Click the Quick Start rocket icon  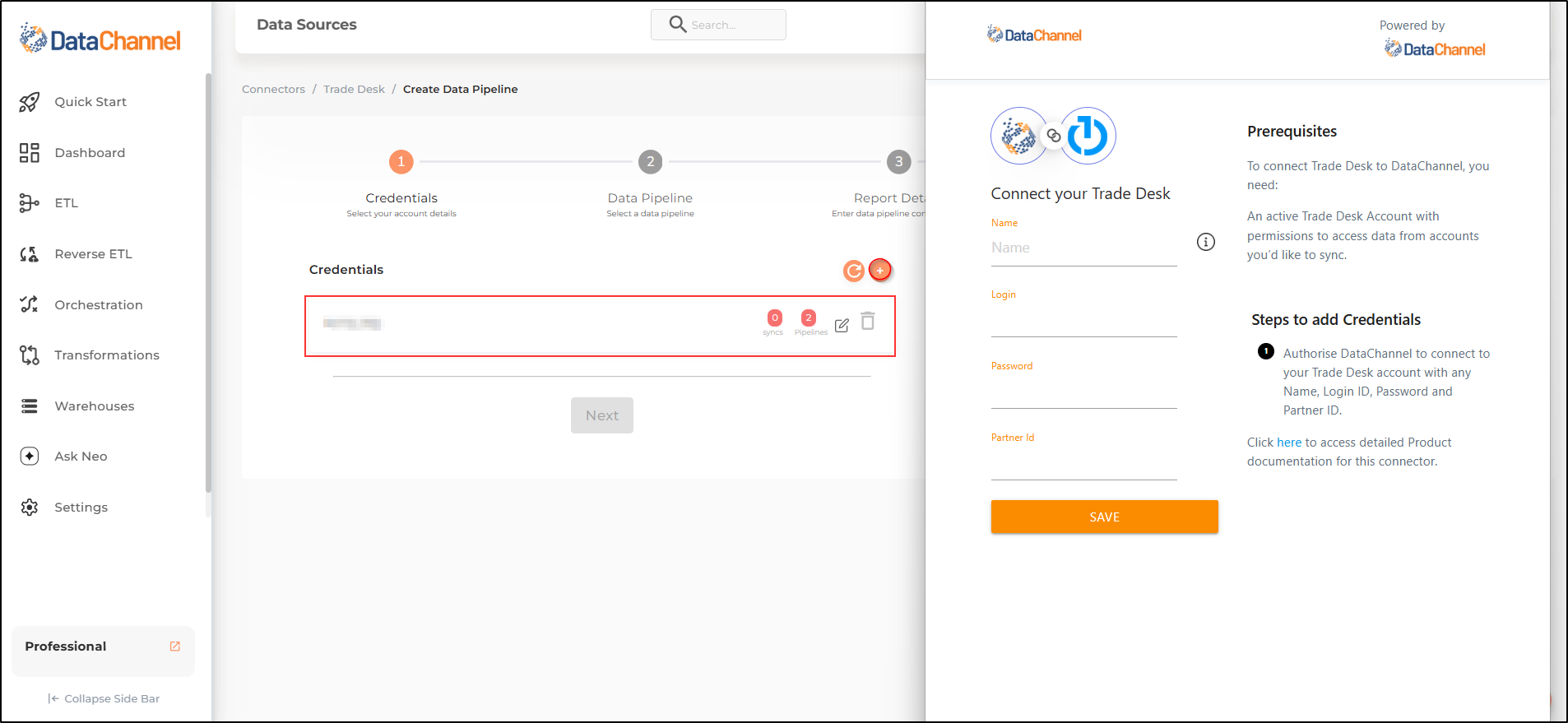[x=30, y=102]
